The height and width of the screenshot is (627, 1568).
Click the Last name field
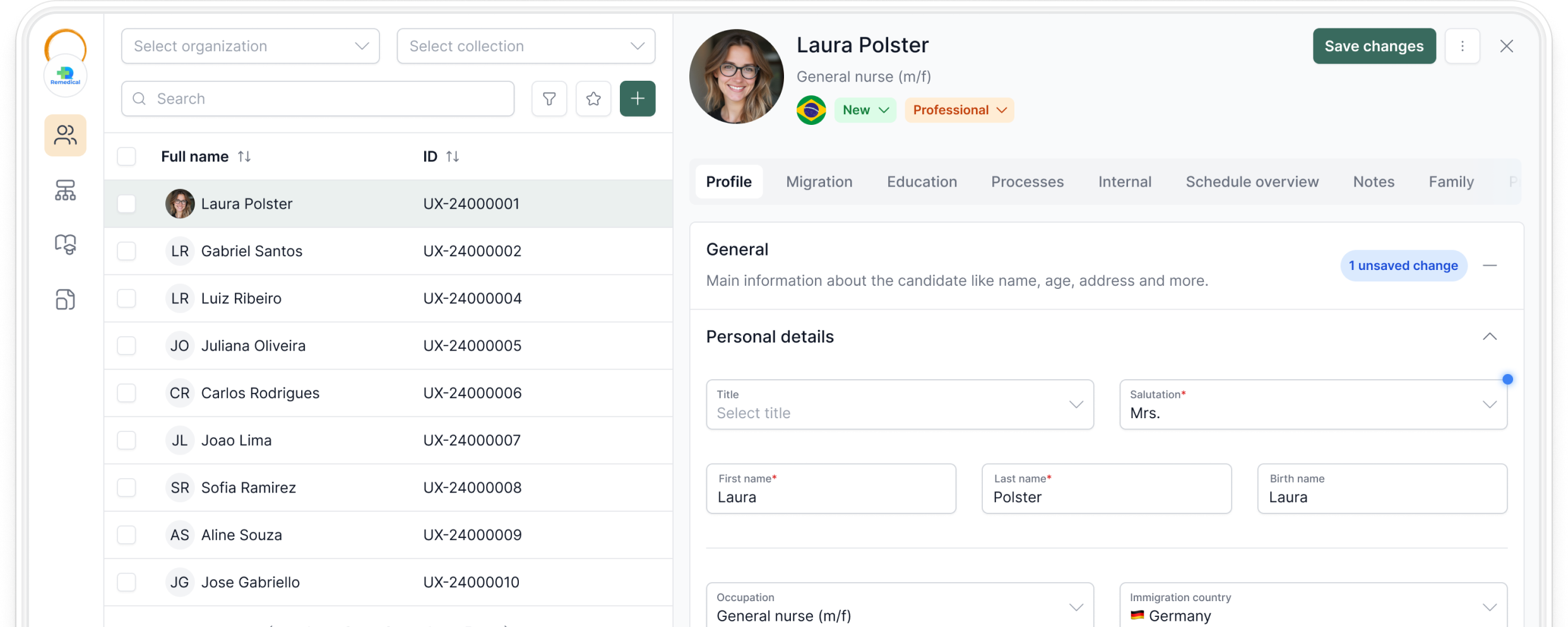click(x=1107, y=489)
